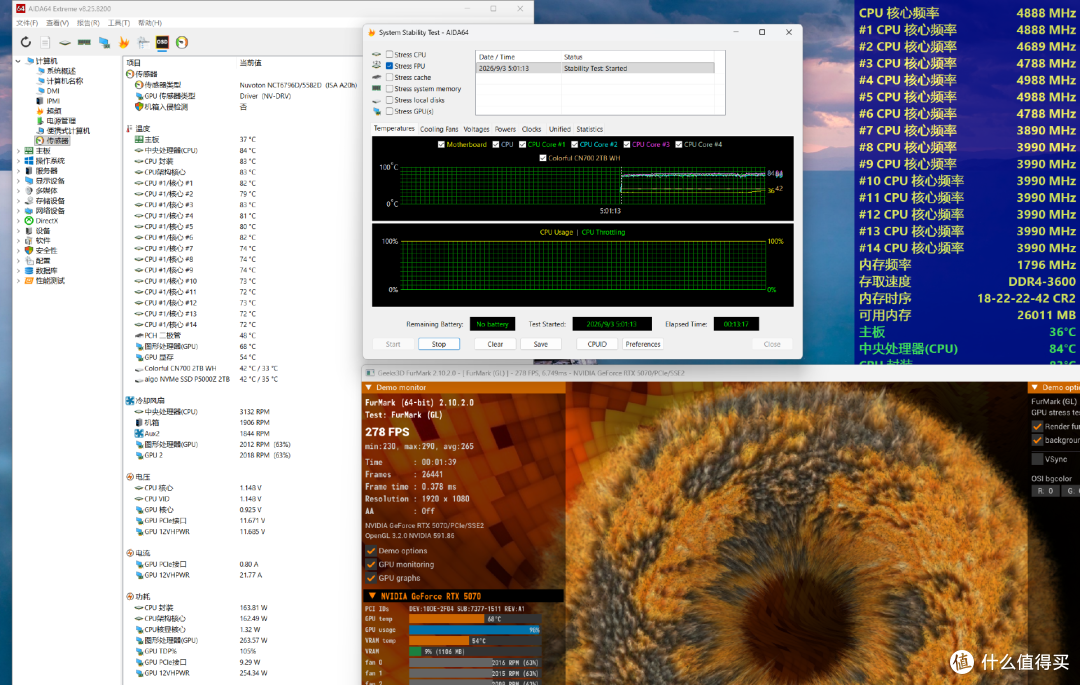Open CPUID from the Stability Test window
The height and width of the screenshot is (685, 1080).
click(597, 344)
